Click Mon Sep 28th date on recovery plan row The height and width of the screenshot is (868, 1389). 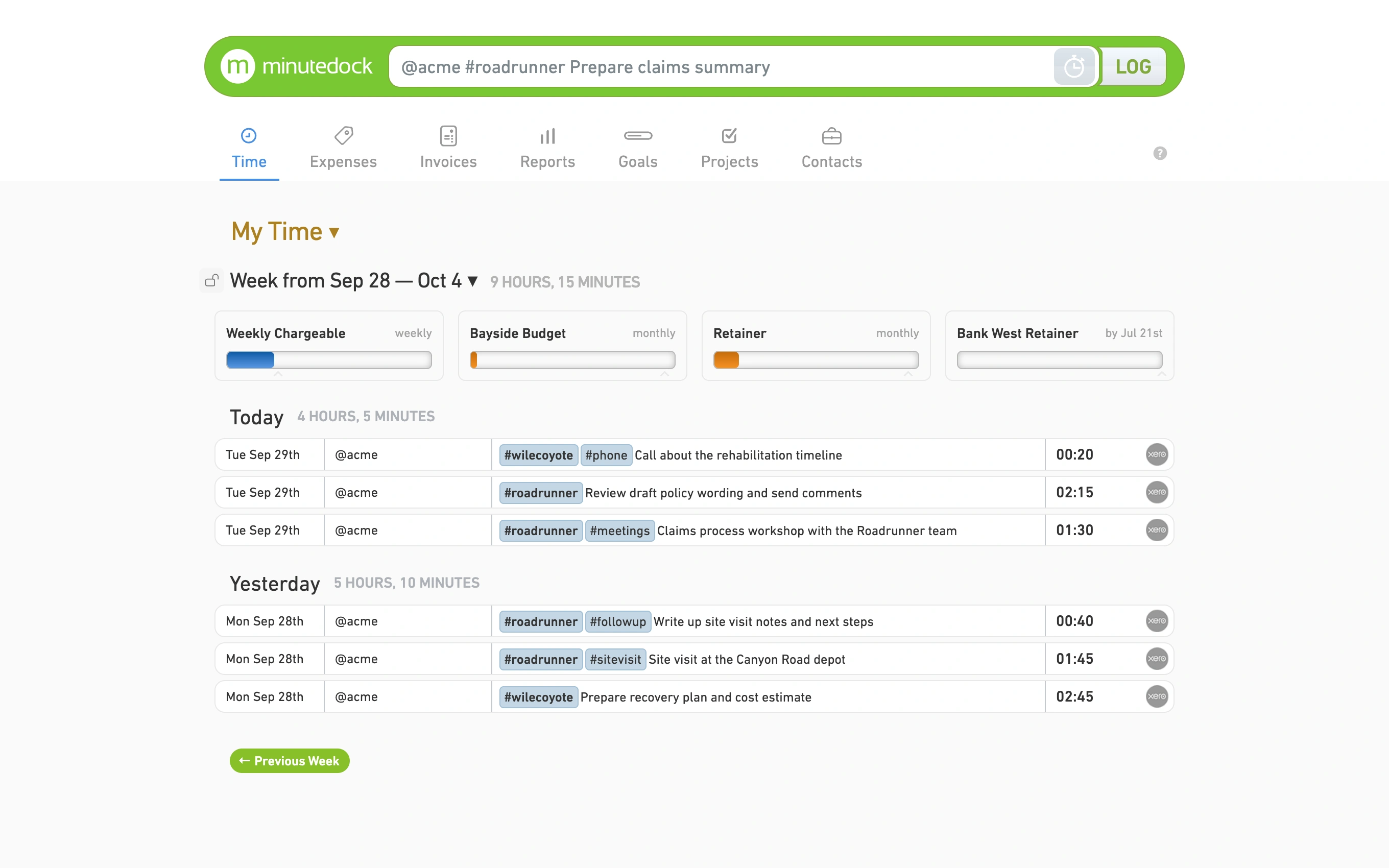[x=265, y=697]
